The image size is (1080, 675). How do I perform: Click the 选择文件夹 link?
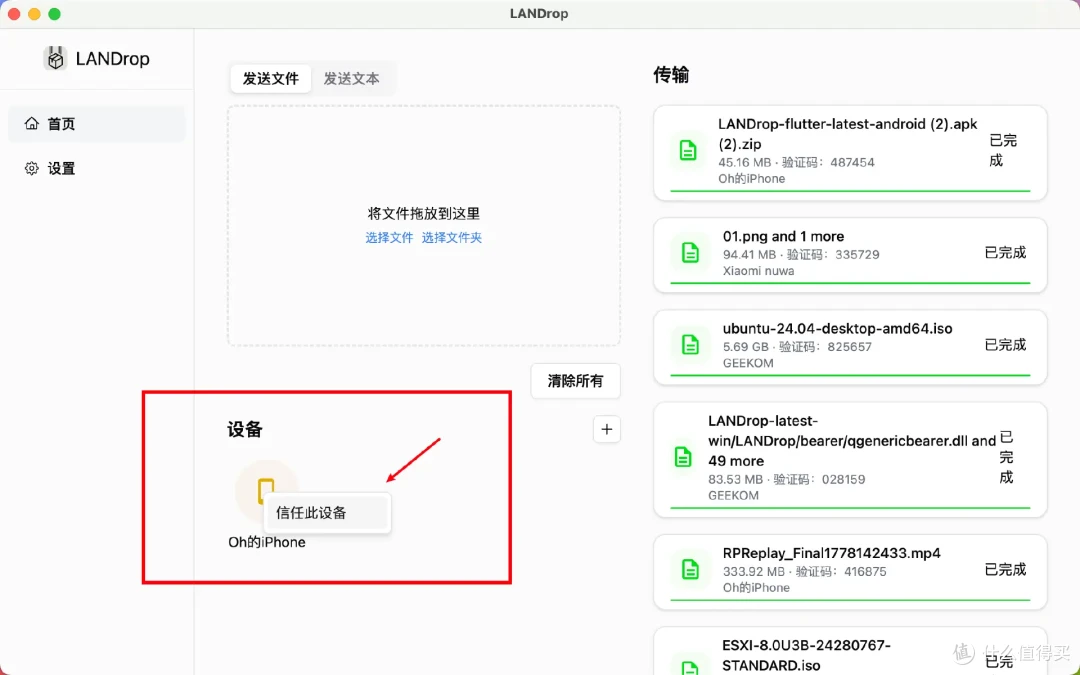(x=452, y=238)
